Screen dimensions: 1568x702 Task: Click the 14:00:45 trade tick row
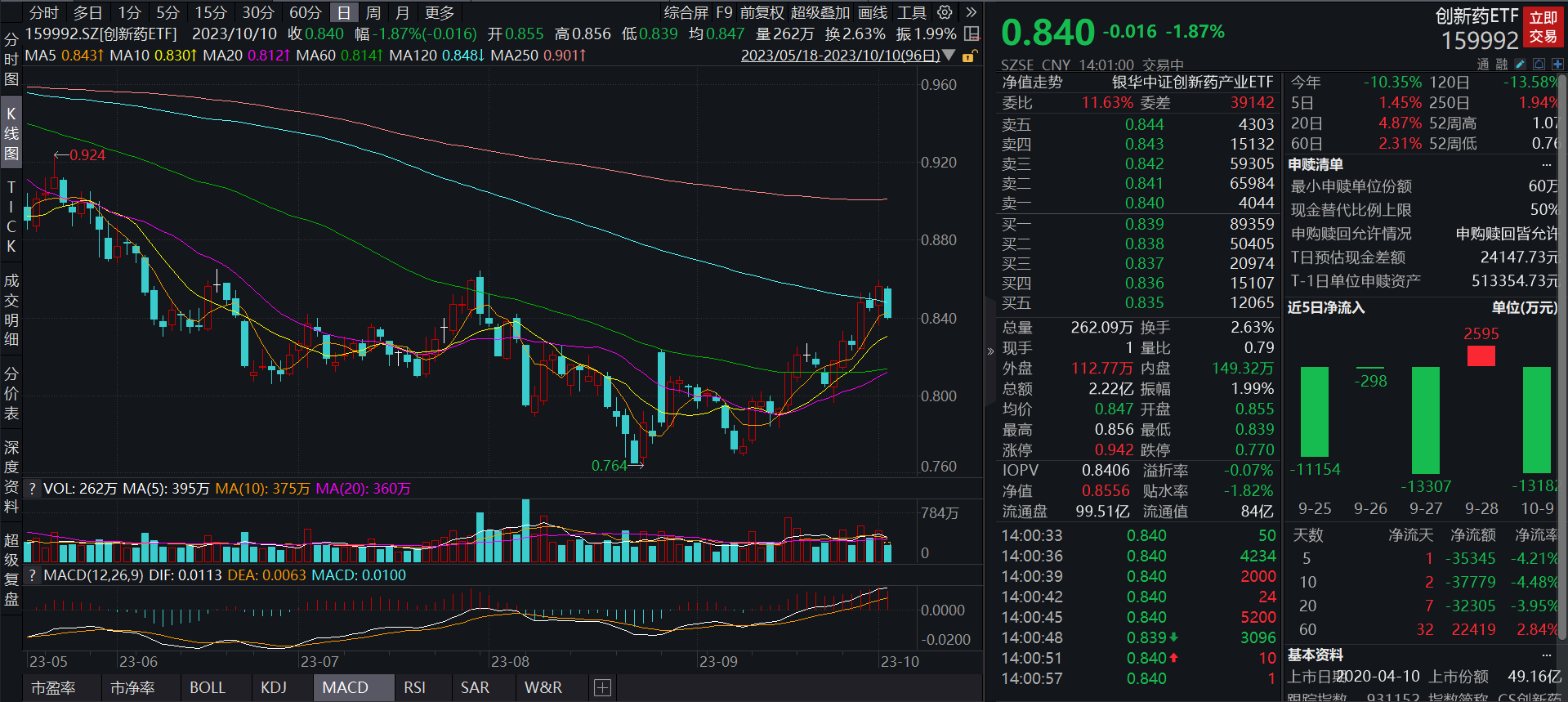click(x=1137, y=617)
